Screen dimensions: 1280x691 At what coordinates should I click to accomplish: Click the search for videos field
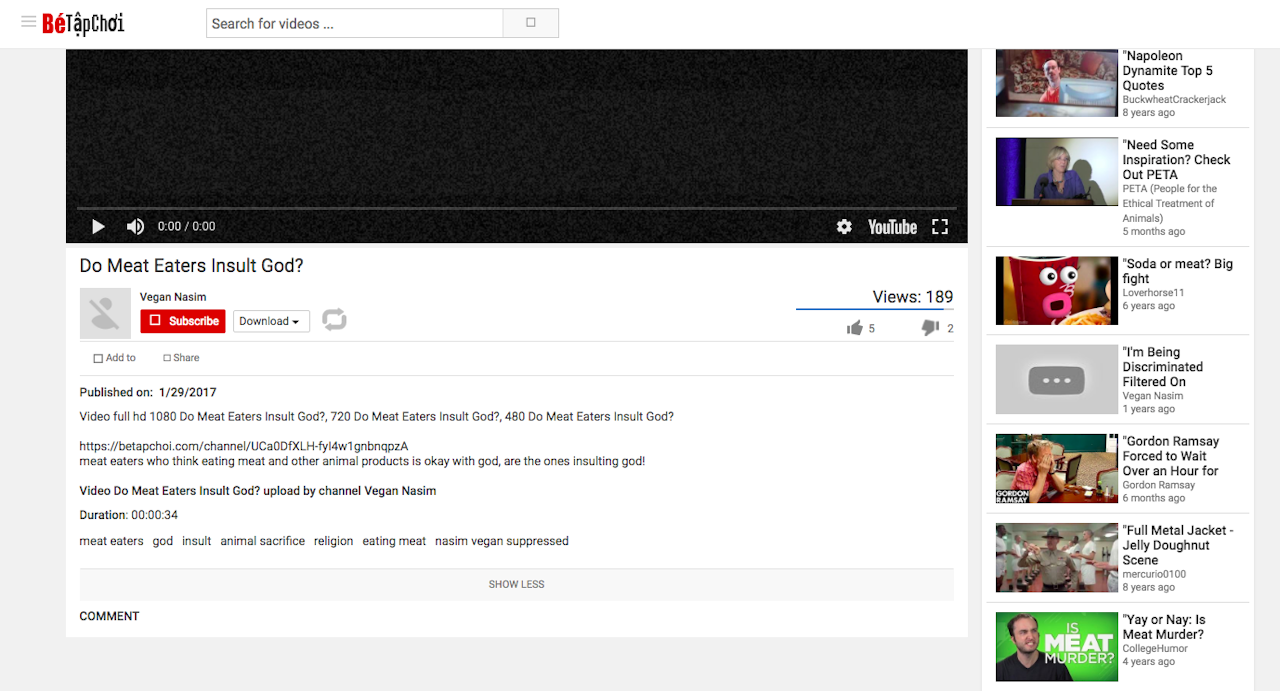pyautogui.click(x=354, y=23)
